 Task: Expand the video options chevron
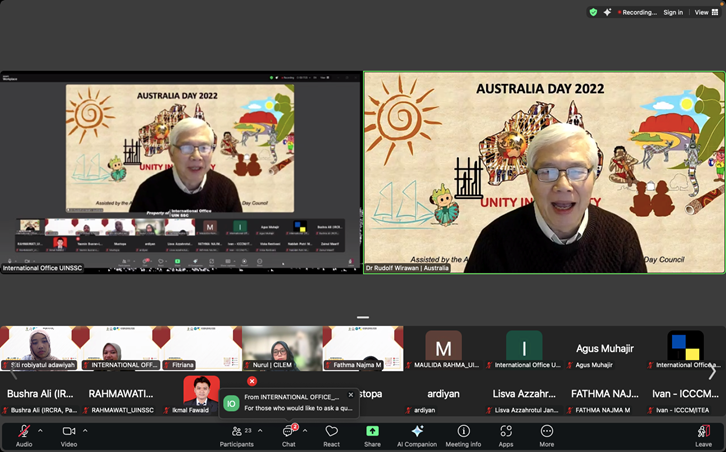[x=85, y=431]
